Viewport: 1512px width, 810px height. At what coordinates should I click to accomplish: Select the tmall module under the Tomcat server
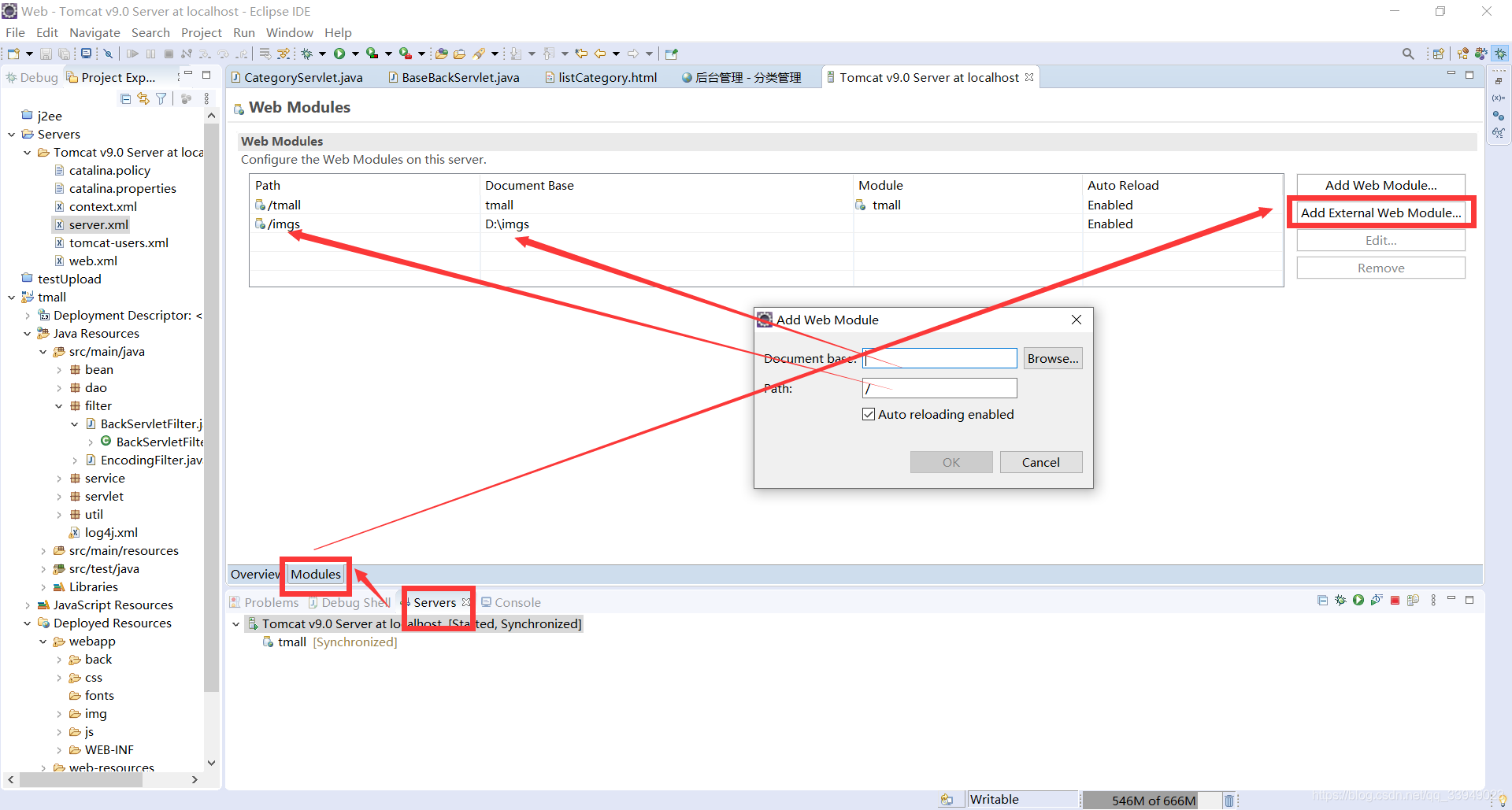click(330, 642)
